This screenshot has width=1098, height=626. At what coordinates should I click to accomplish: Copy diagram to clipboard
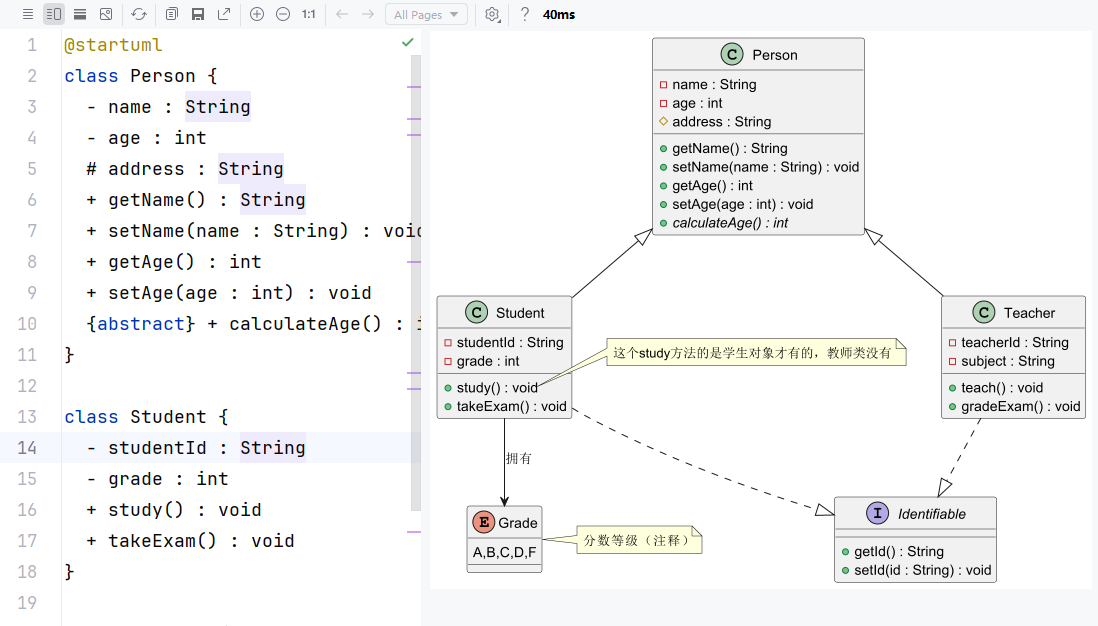coord(172,14)
